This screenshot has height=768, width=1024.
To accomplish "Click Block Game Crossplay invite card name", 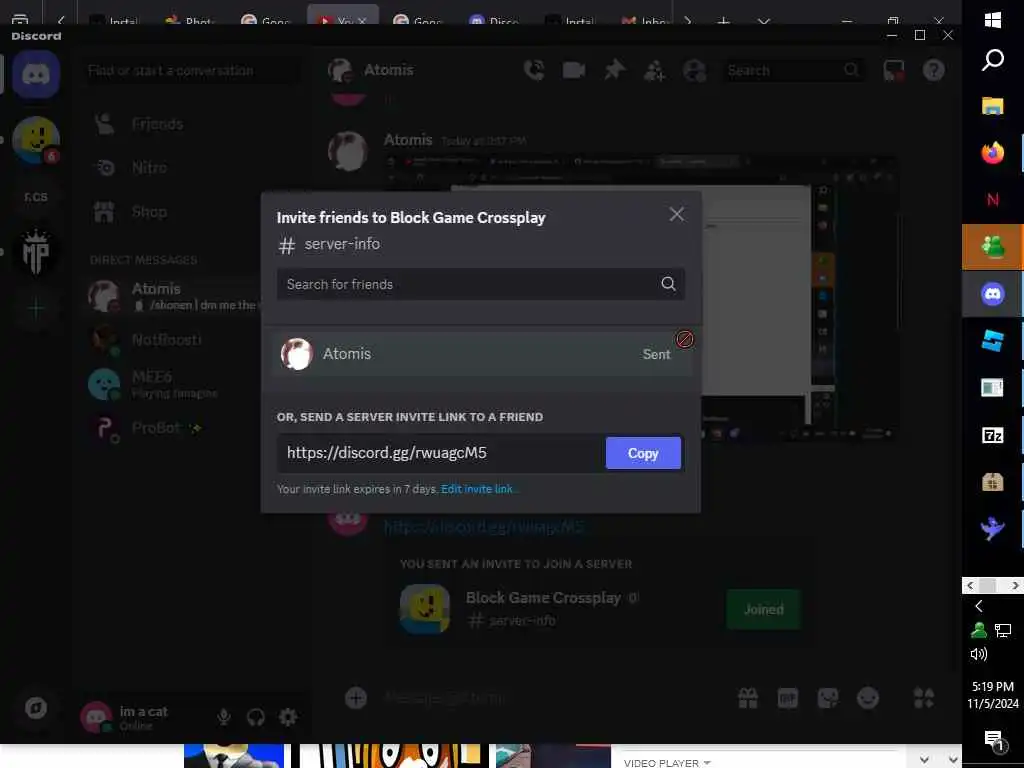I will (543, 598).
